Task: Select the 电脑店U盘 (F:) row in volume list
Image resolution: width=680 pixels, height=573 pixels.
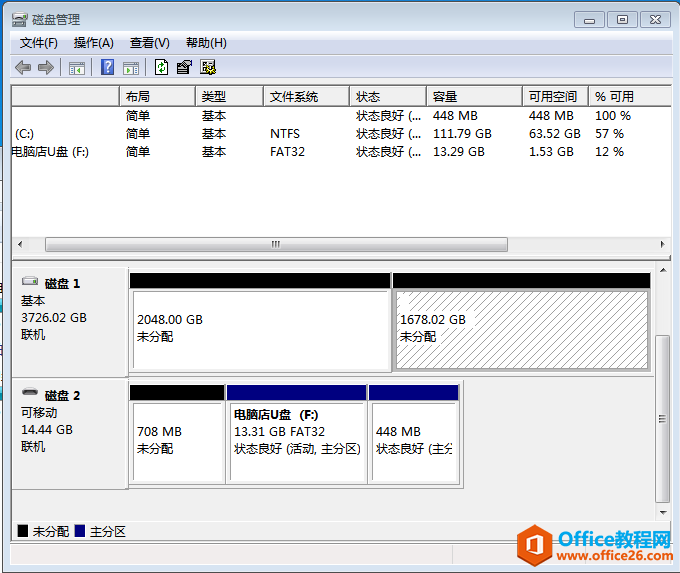Action: coord(50,152)
